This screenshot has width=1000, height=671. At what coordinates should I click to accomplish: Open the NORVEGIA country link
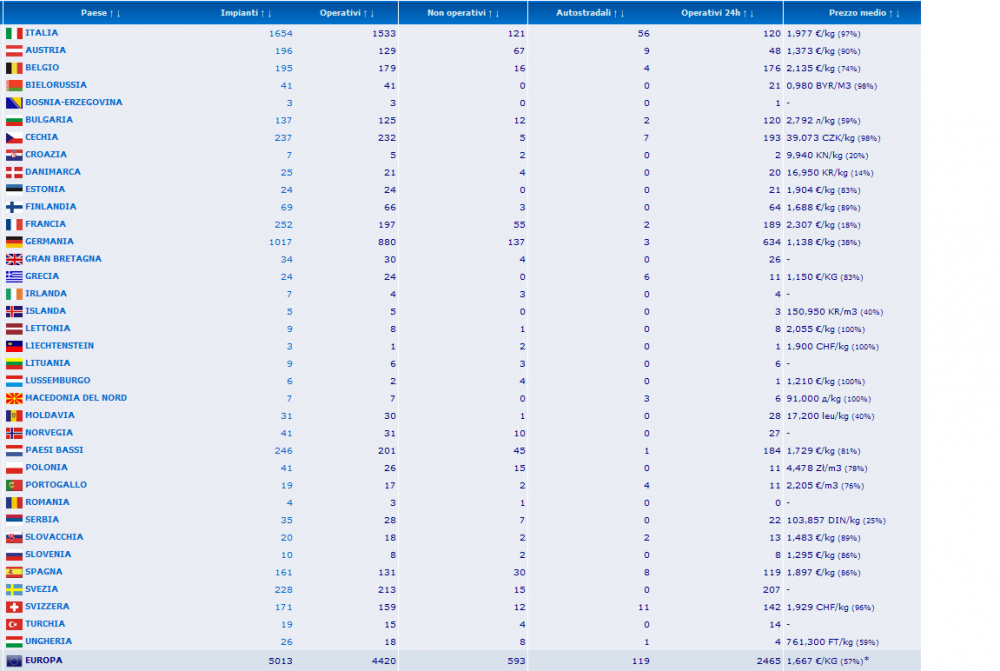49,432
